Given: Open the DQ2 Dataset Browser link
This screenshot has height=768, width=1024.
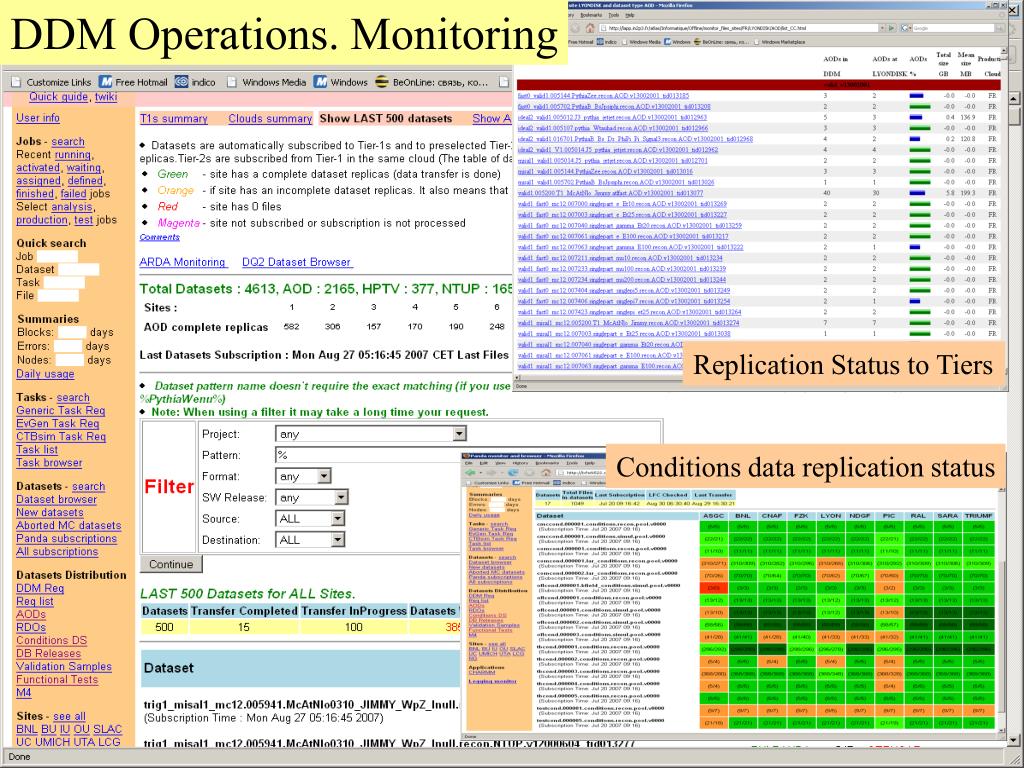Looking at the screenshot, I should point(296,262).
